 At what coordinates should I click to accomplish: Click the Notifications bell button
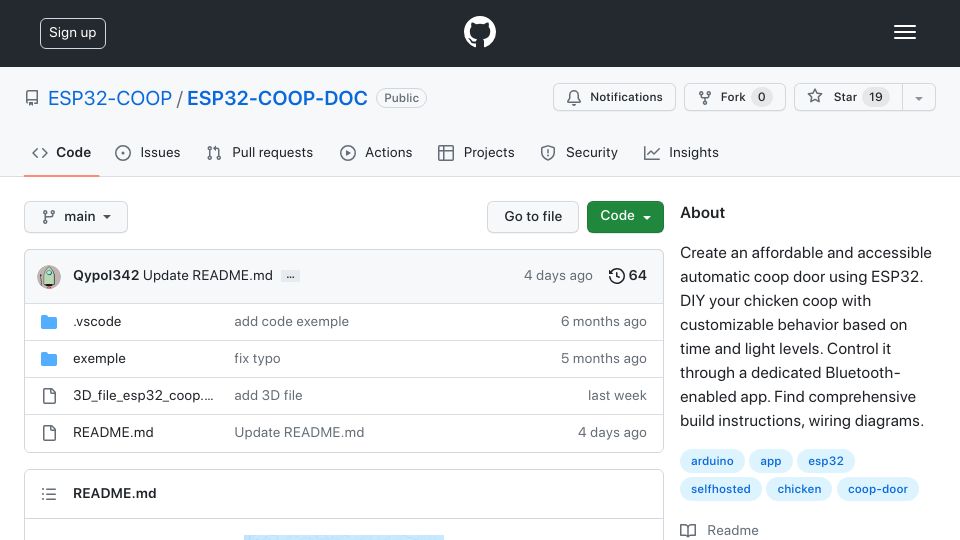(614, 97)
